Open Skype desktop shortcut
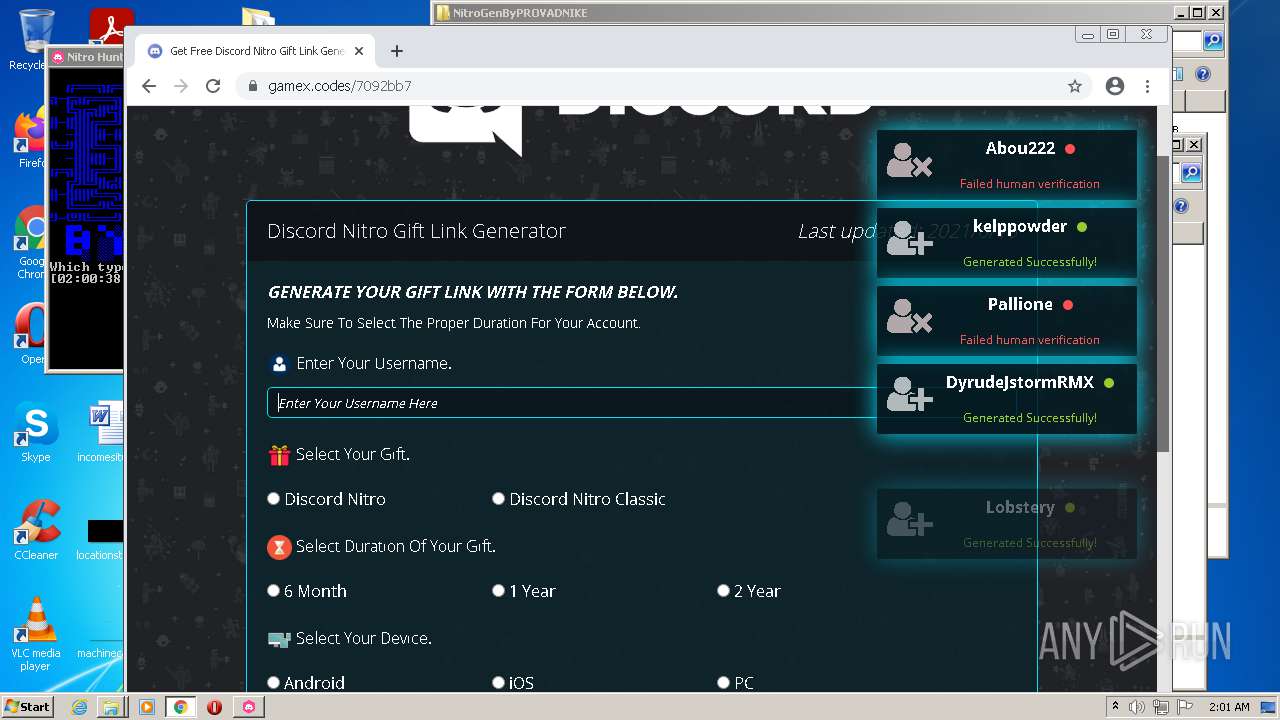The height and width of the screenshot is (720, 1280). click(36, 432)
